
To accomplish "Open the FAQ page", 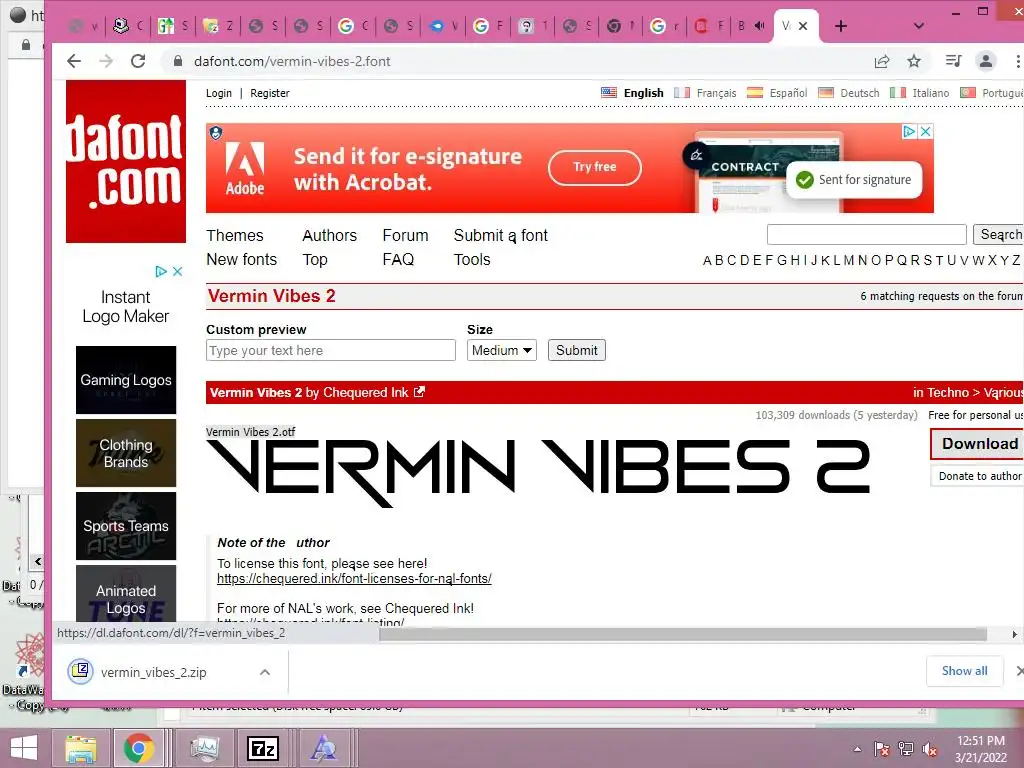I will pyautogui.click(x=398, y=259).
